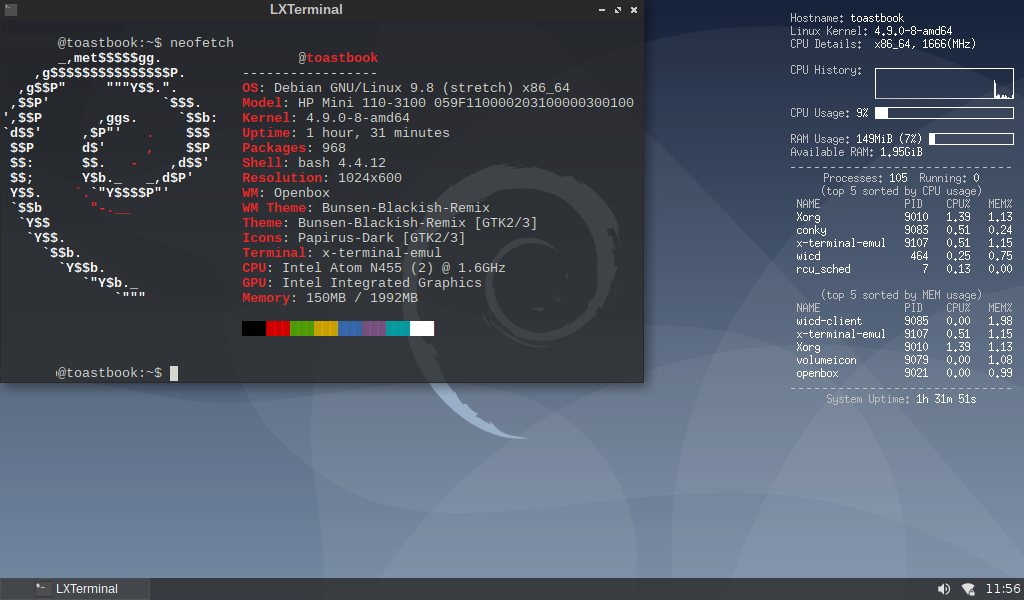This screenshot has width=1024, height=600.
Task: Click the 'openbox' process row
Action: [x=904, y=373]
